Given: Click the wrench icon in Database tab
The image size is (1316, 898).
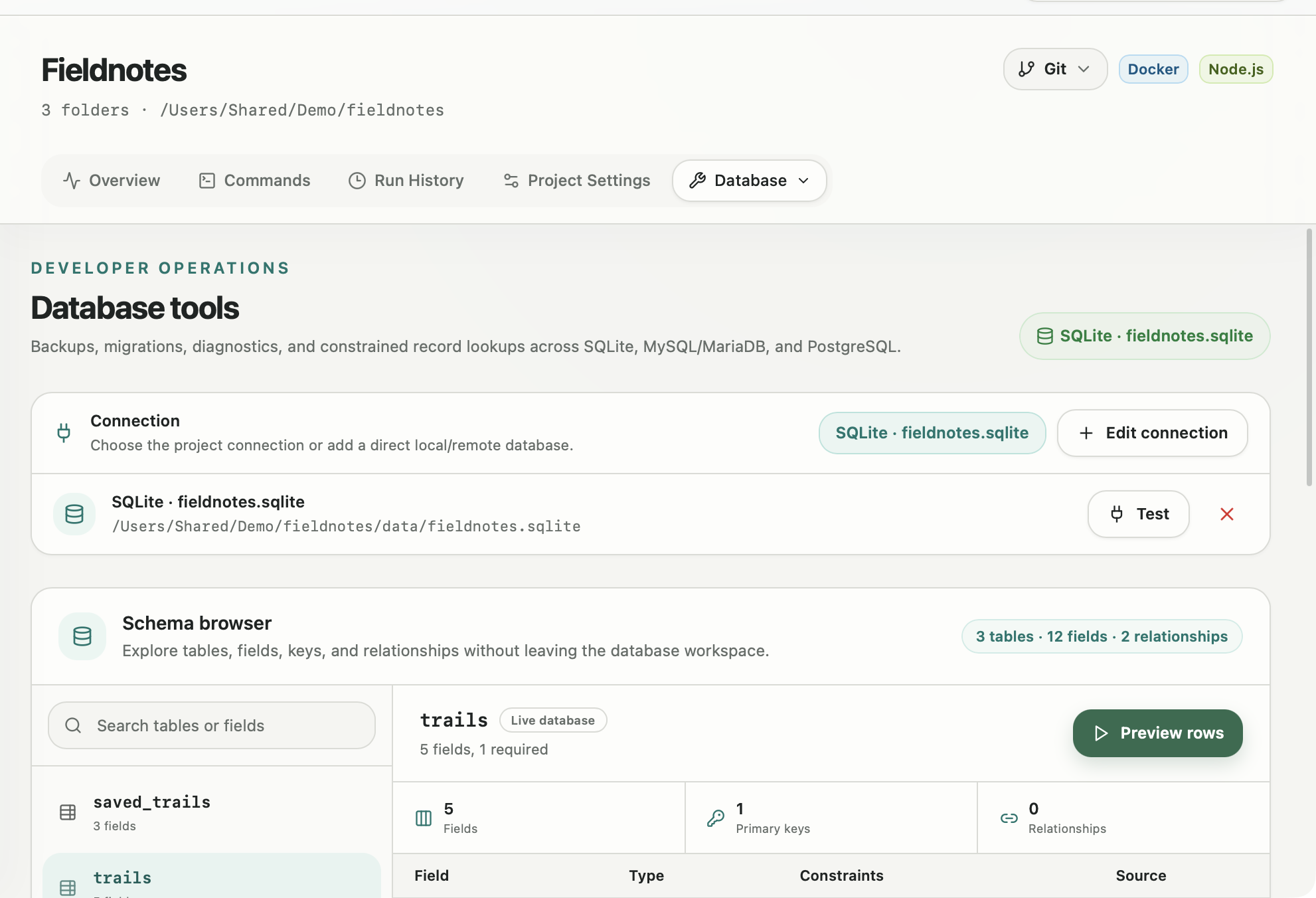Looking at the screenshot, I should [697, 181].
